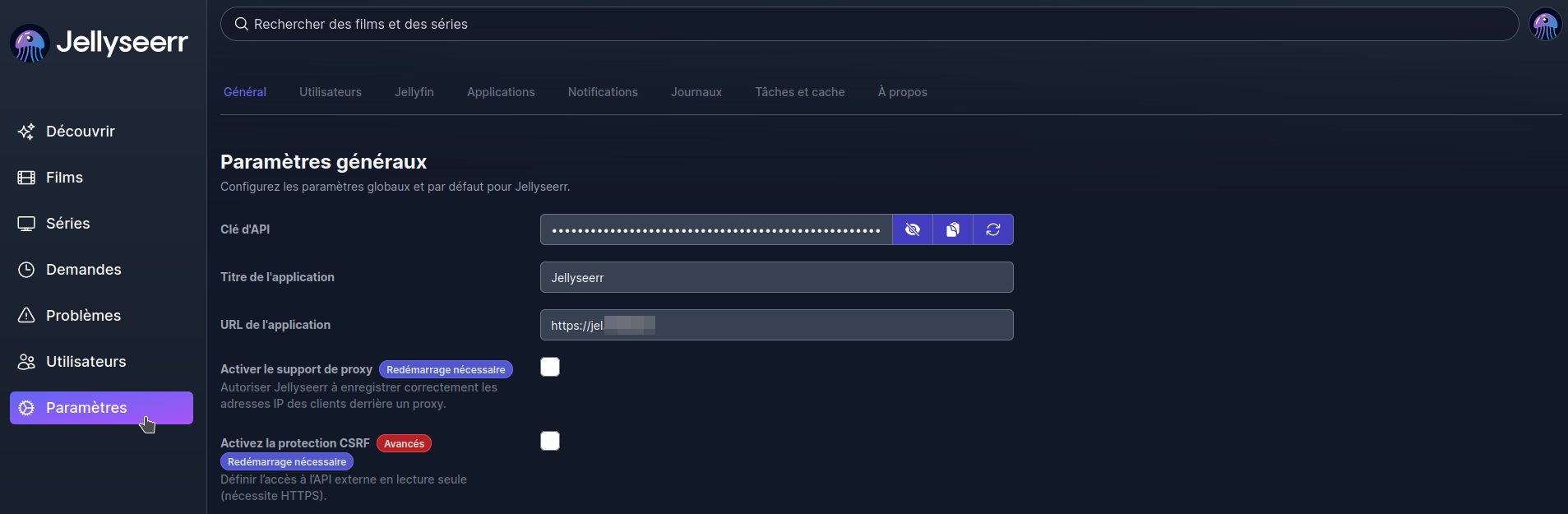
Task: Focus the films and series search box
Action: (869, 24)
